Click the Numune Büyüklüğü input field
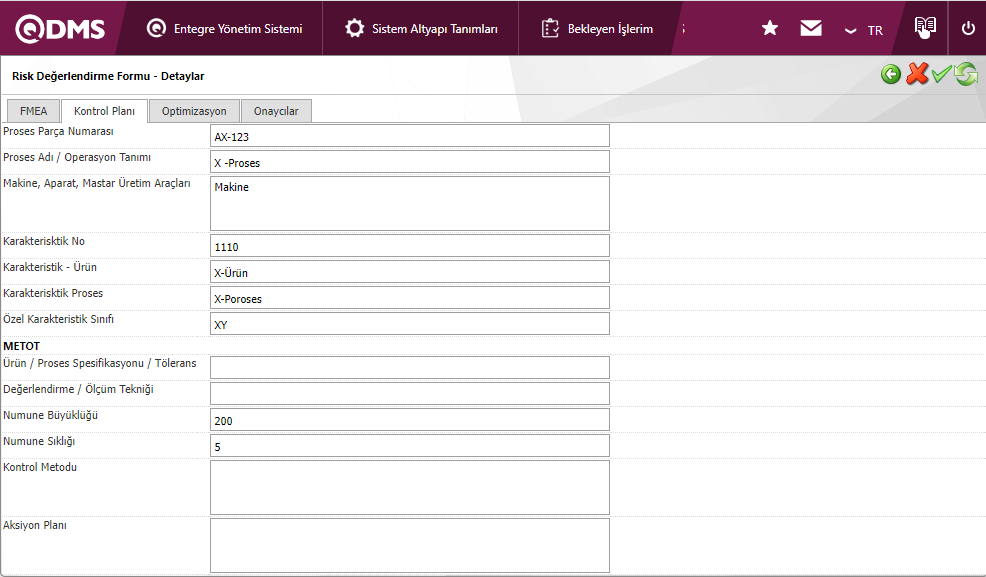This screenshot has height=577, width=986. pos(409,420)
